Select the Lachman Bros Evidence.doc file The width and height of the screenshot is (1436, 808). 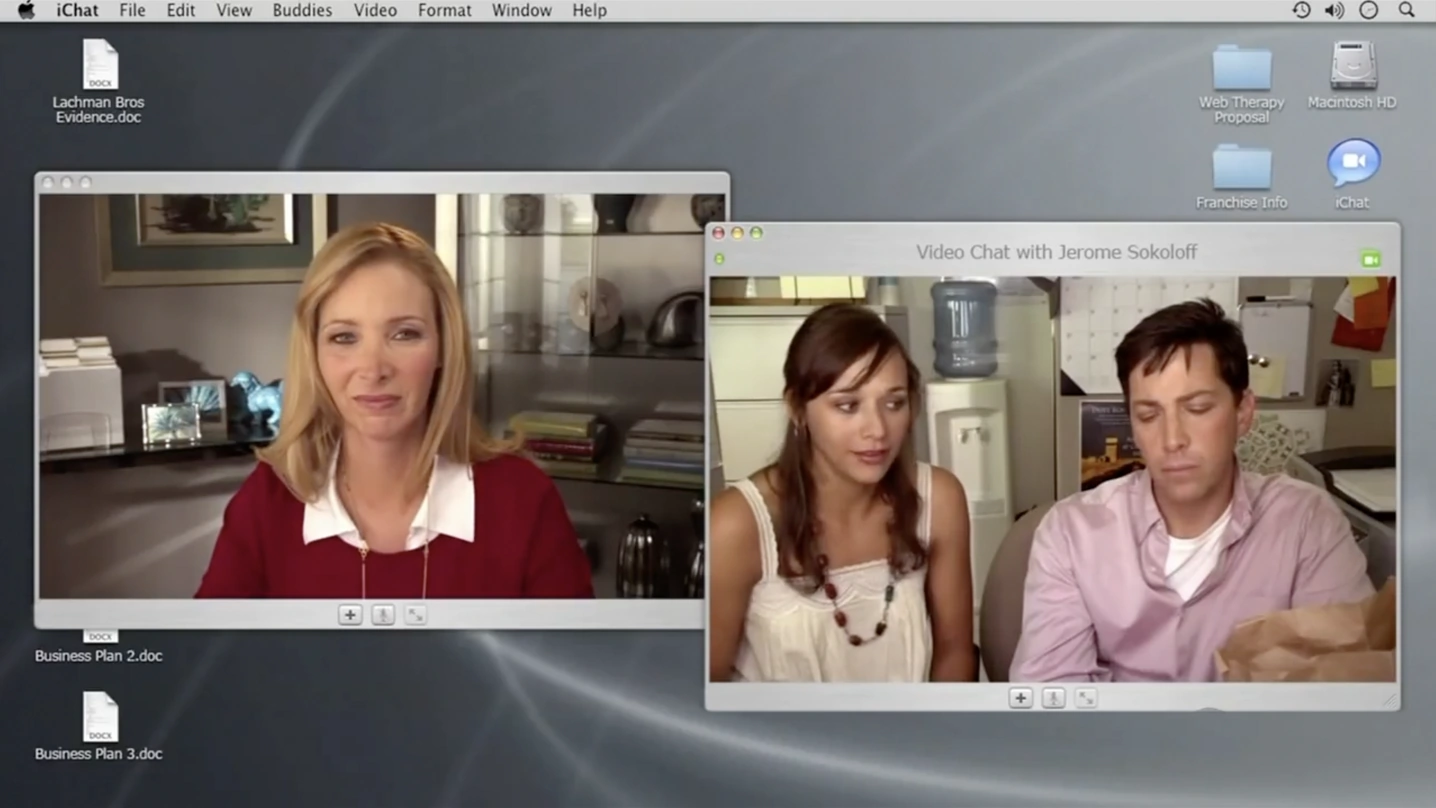[x=99, y=81]
